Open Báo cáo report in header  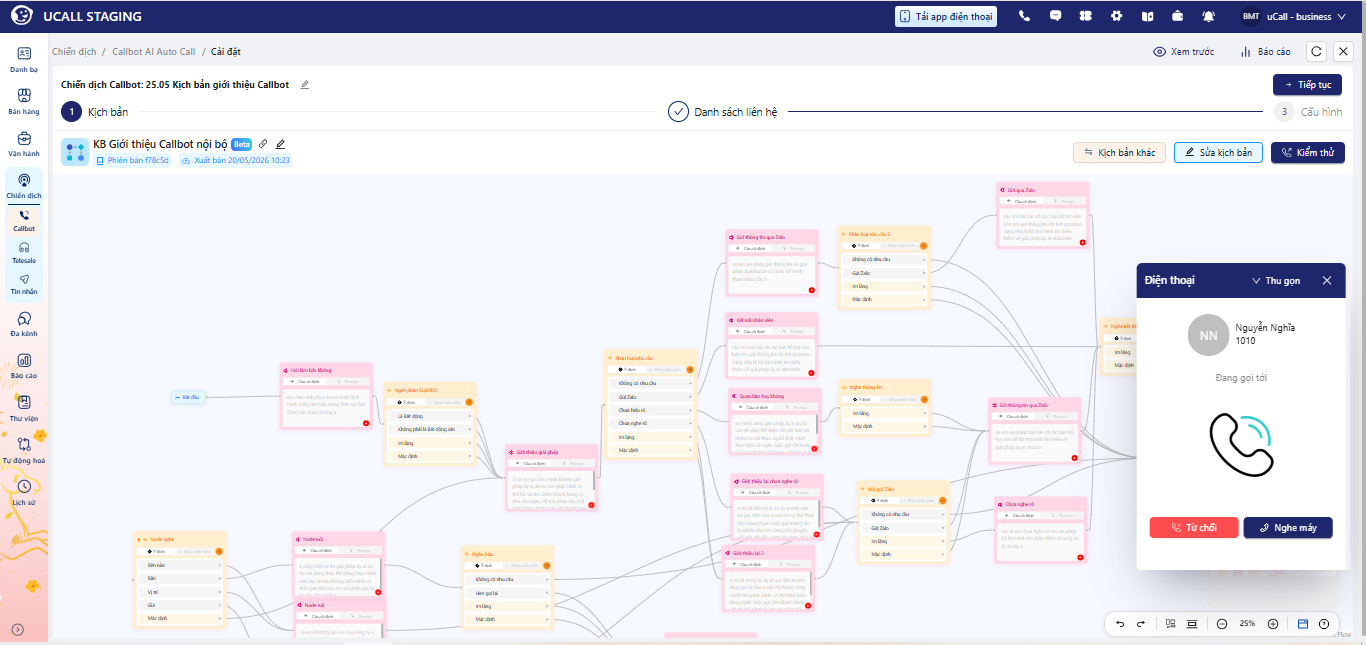(x=1265, y=51)
